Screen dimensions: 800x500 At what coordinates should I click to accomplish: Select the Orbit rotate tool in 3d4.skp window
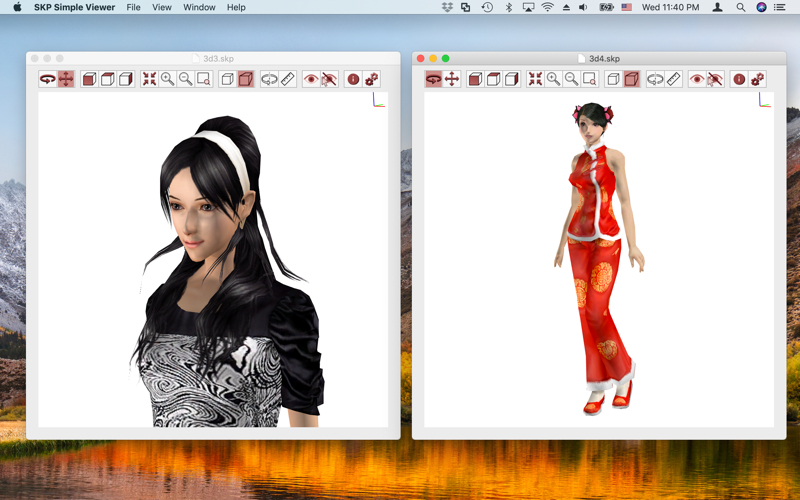(434, 79)
